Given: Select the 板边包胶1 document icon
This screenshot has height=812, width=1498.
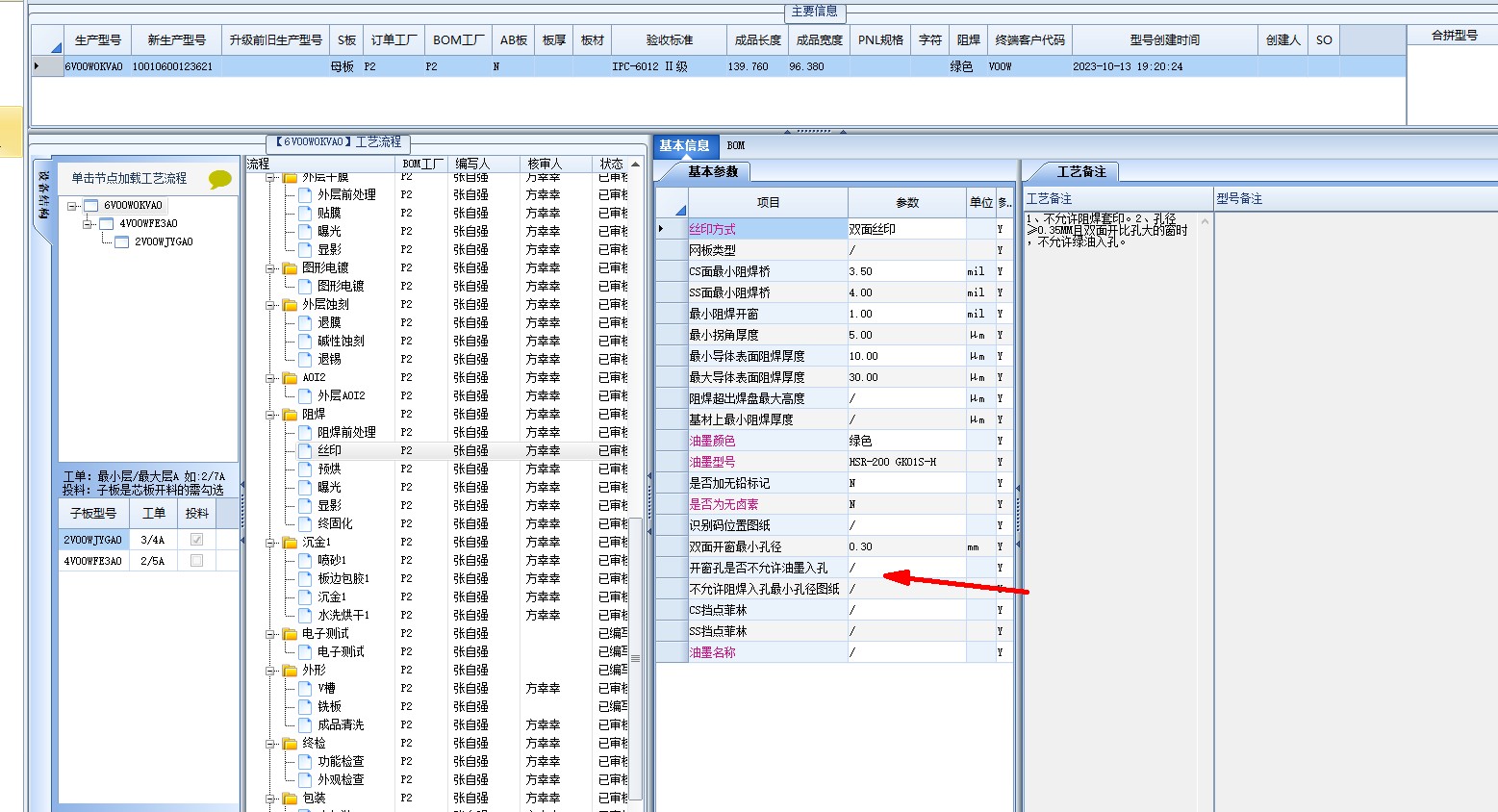Looking at the screenshot, I should (305, 578).
